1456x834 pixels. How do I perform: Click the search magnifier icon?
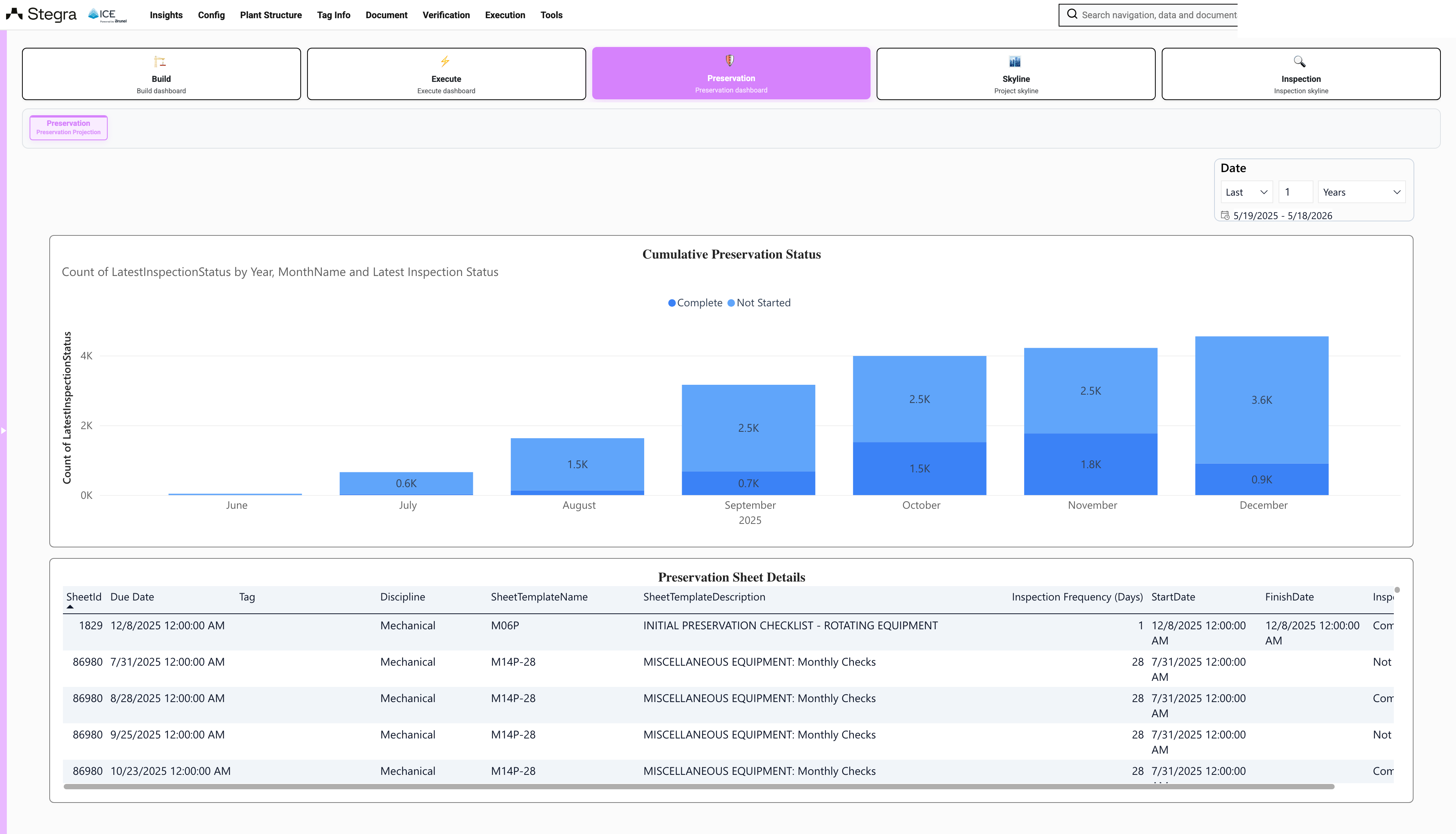point(1072,14)
